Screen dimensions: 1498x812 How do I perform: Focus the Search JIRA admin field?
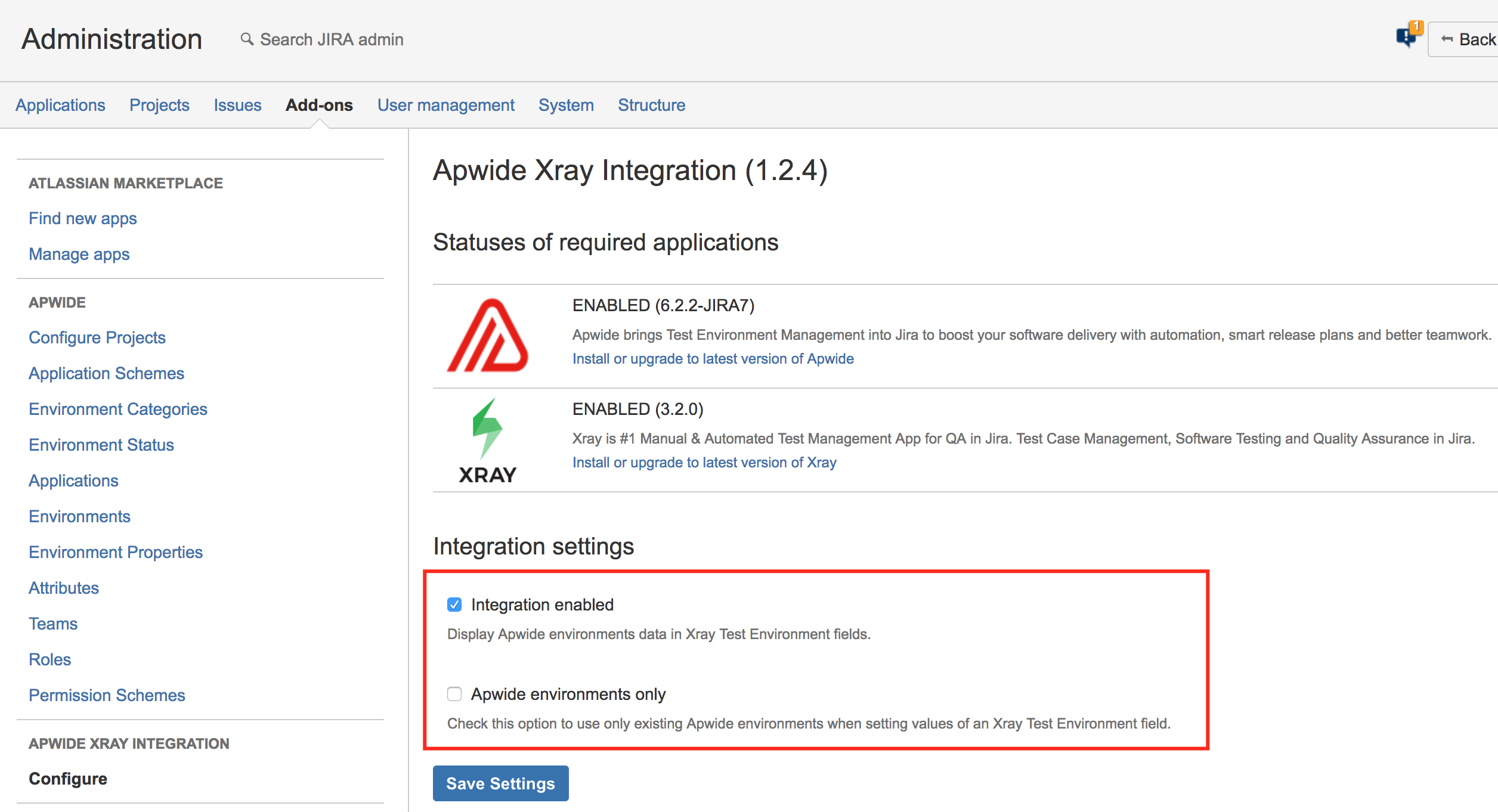(x=332, y=39)
